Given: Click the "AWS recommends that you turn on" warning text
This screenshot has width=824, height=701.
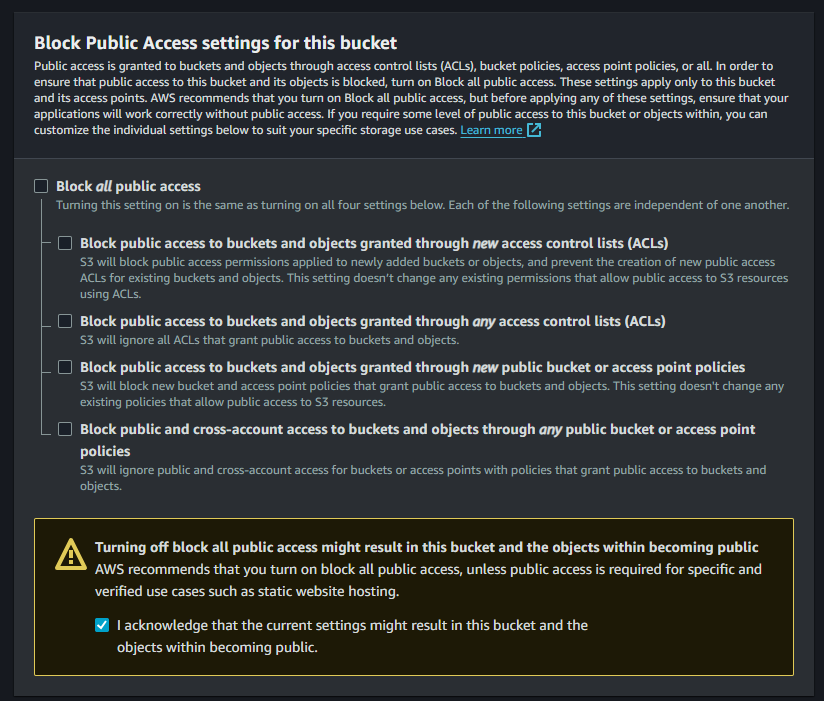Looking at the screenshot, I should (428, 569).
